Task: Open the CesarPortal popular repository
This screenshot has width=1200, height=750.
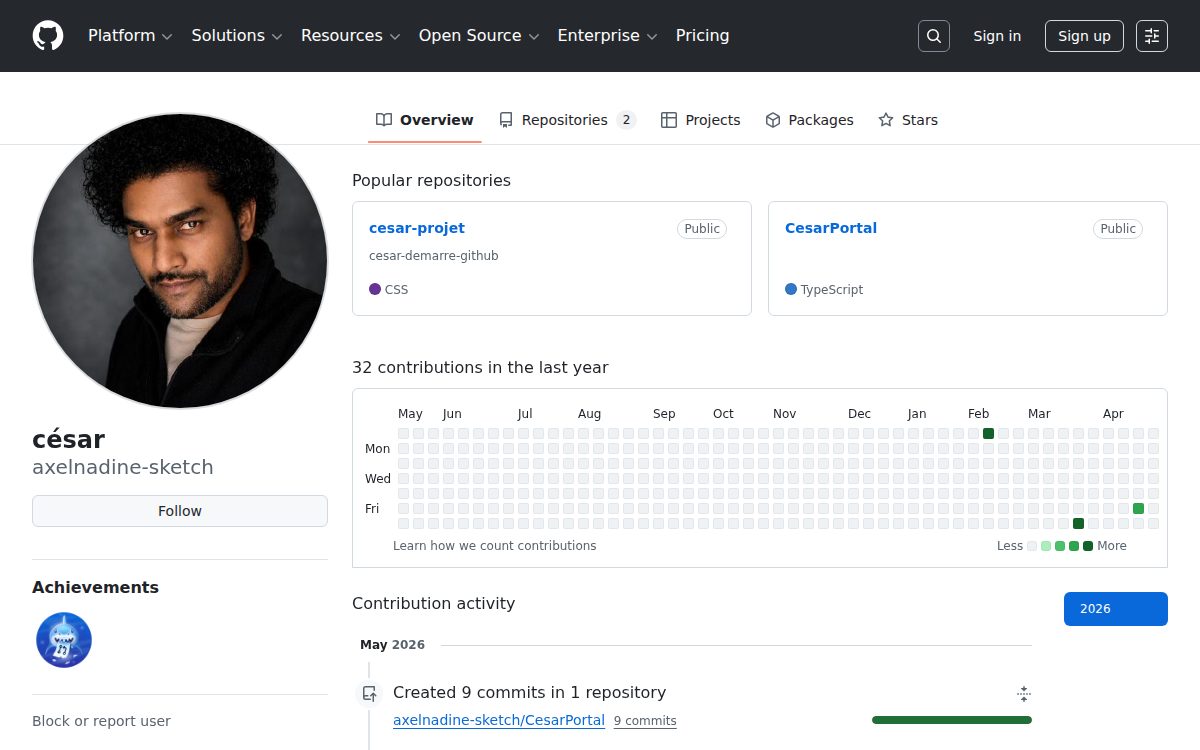Action: (831, 228)
